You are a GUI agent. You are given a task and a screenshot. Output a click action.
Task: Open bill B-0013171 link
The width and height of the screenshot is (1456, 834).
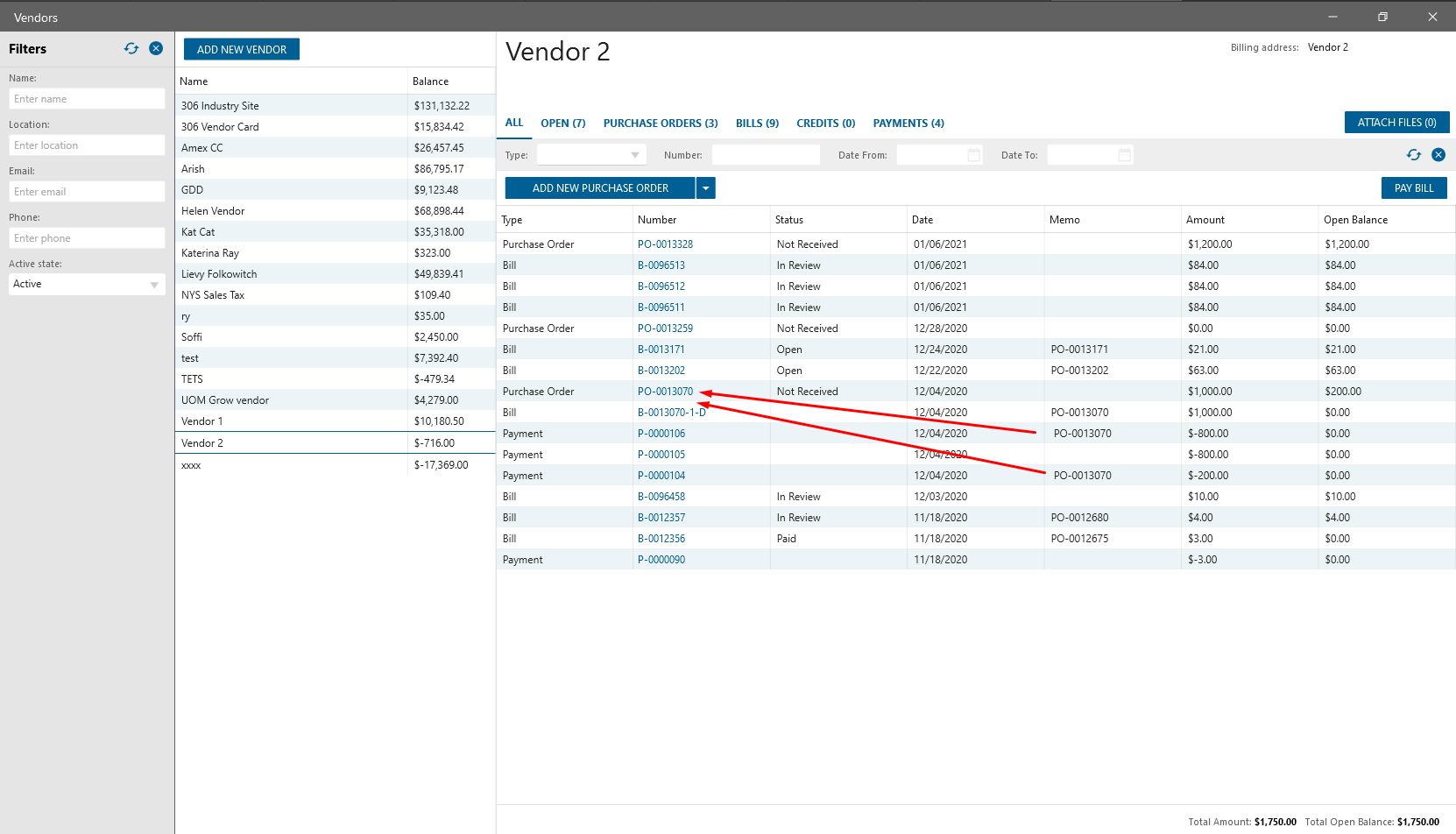click(x=661, y=350)
